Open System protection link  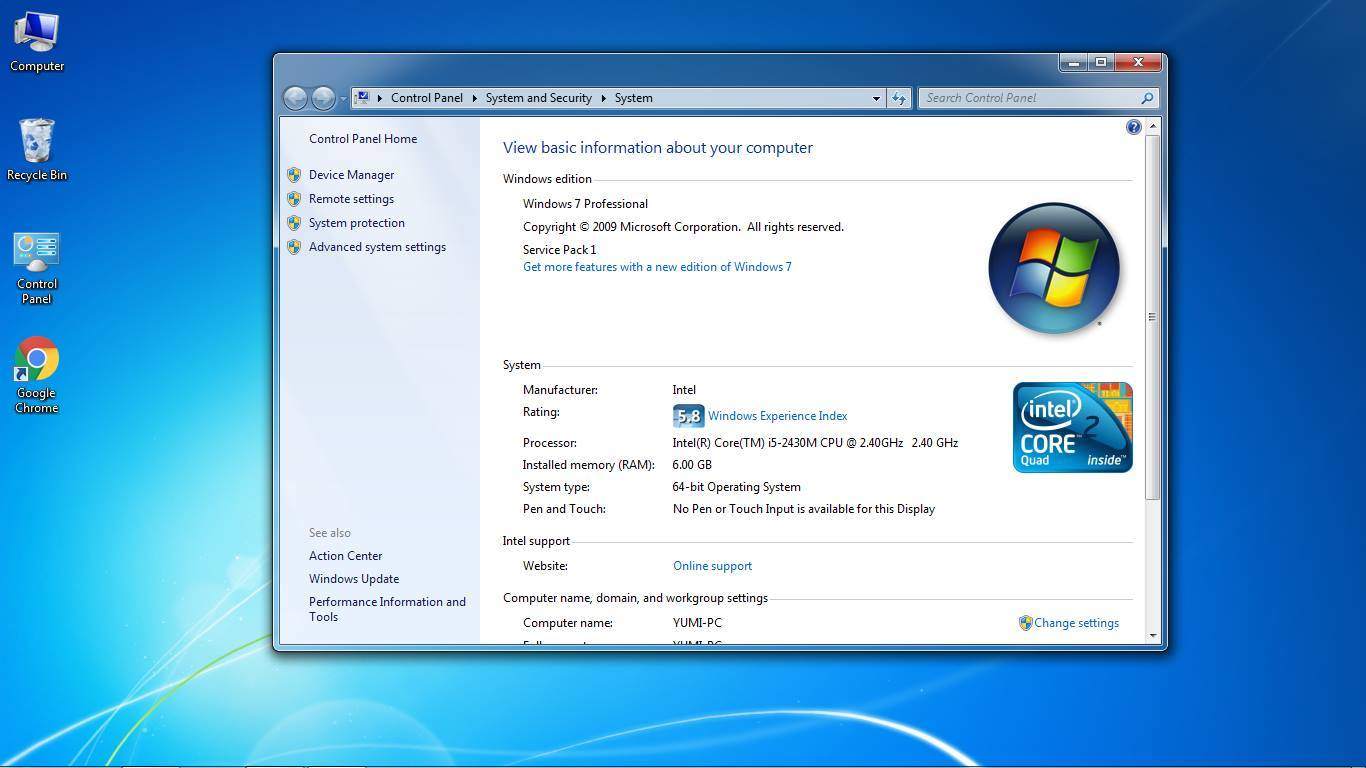[x=357, y=223]
